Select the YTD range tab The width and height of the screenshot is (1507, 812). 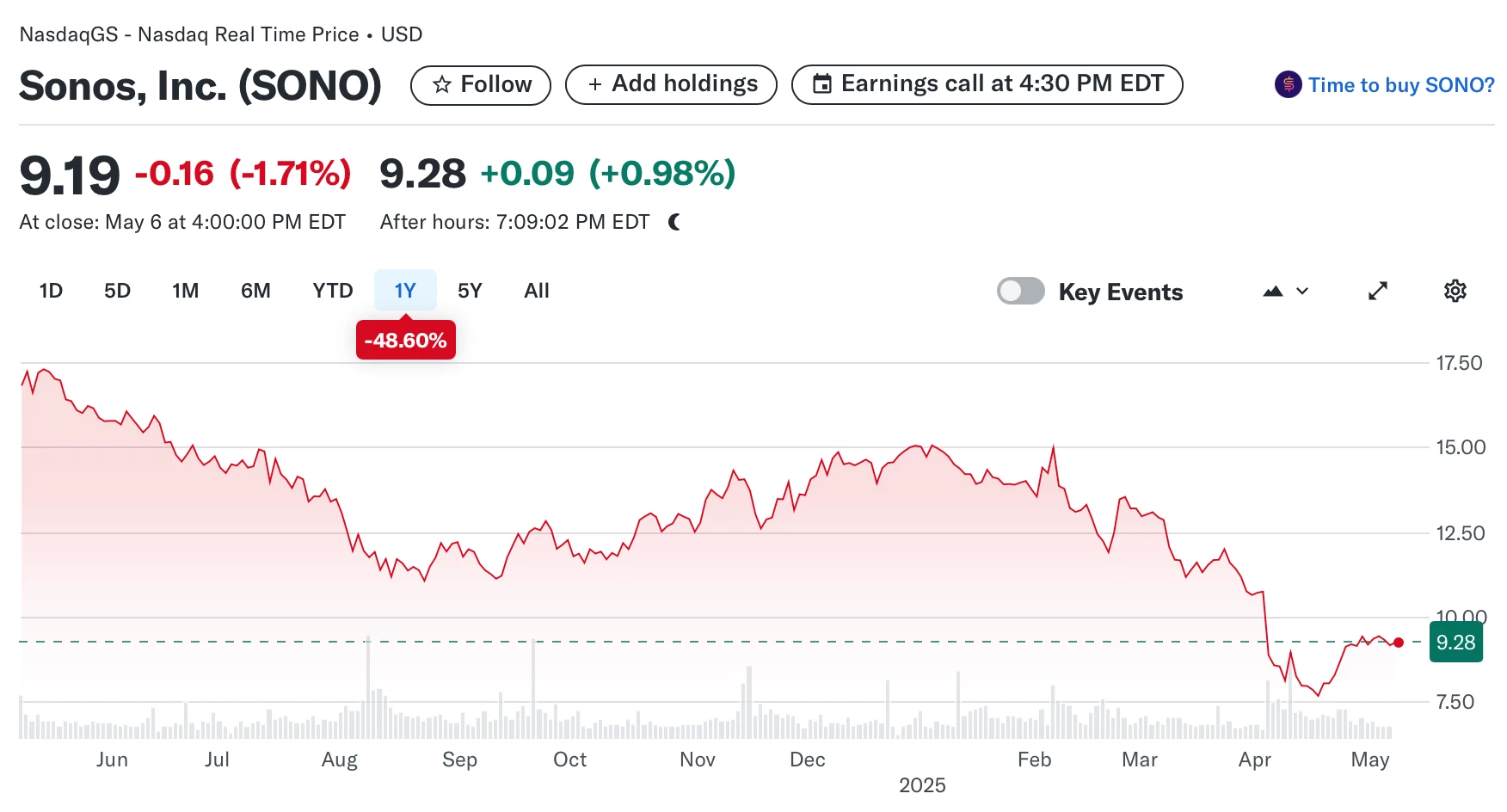(x=333, y=291)
